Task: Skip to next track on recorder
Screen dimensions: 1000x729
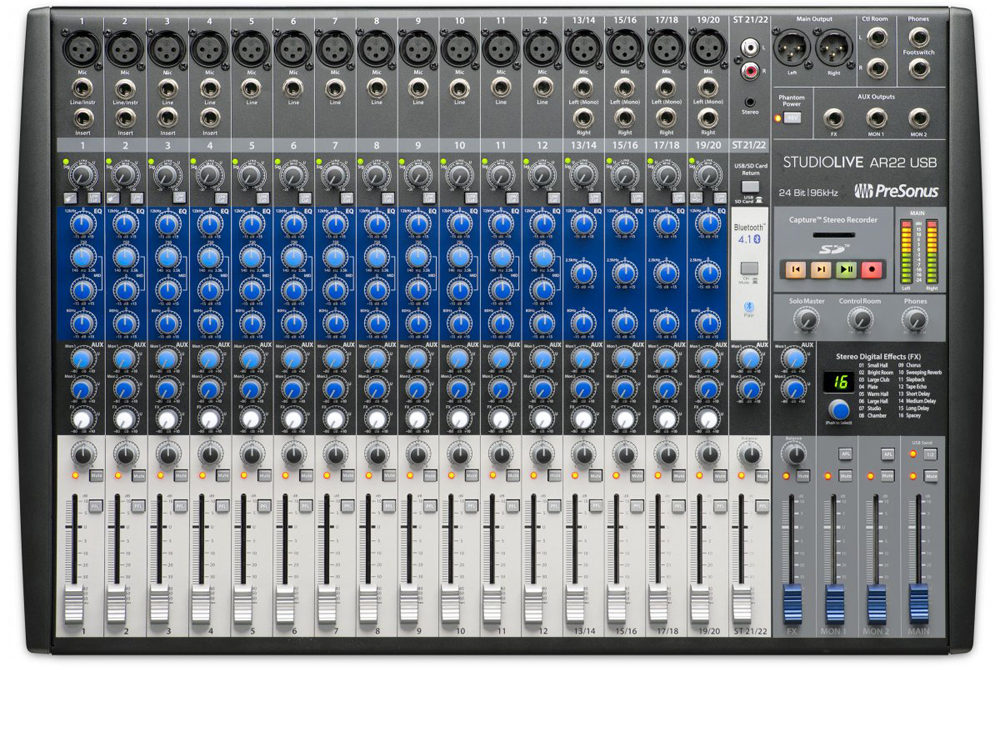Action: point(820,269)
